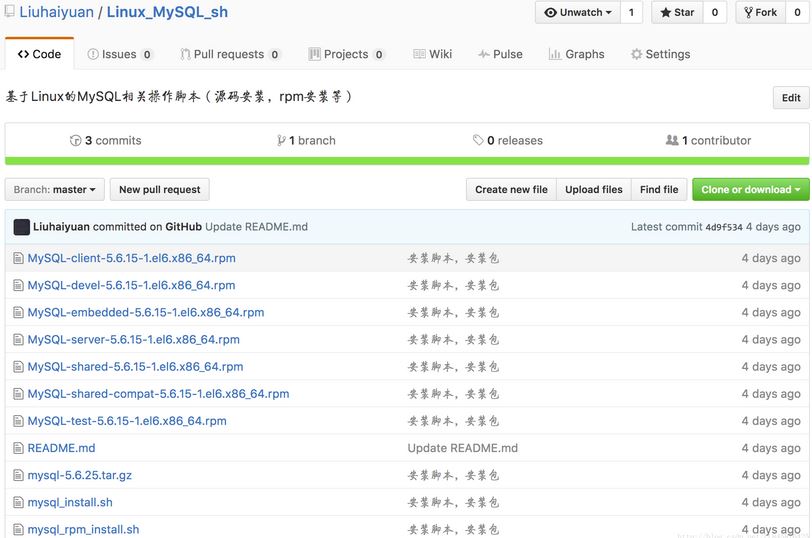Click the pulse waveform icon beside Pulse
812x538 pixels.
click(484, 54)
